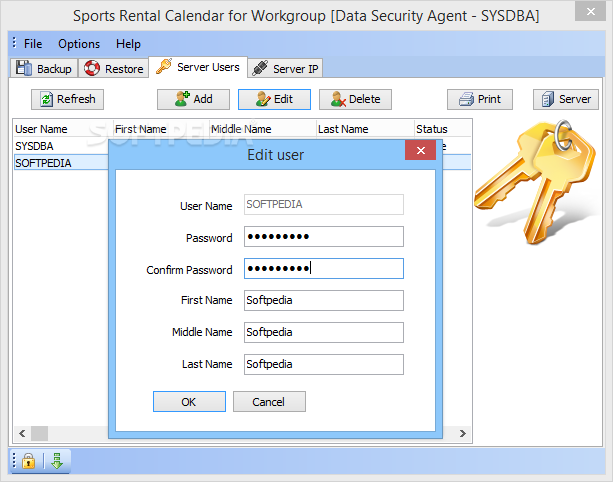Click the Edit button label
The image size is (613, 482).
click(x=283, y=99)
